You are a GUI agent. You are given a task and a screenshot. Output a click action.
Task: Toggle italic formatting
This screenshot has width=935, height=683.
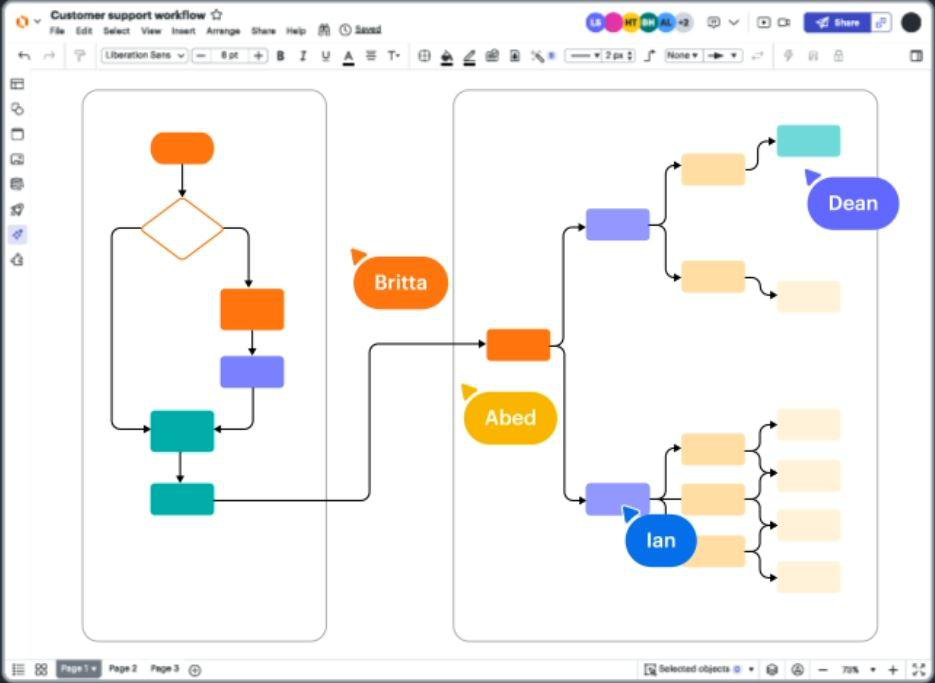303,56
